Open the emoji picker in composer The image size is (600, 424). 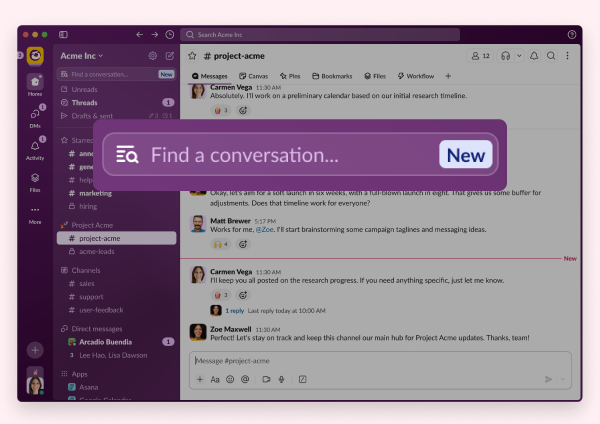pyautogui.click(x=230, y=379)
